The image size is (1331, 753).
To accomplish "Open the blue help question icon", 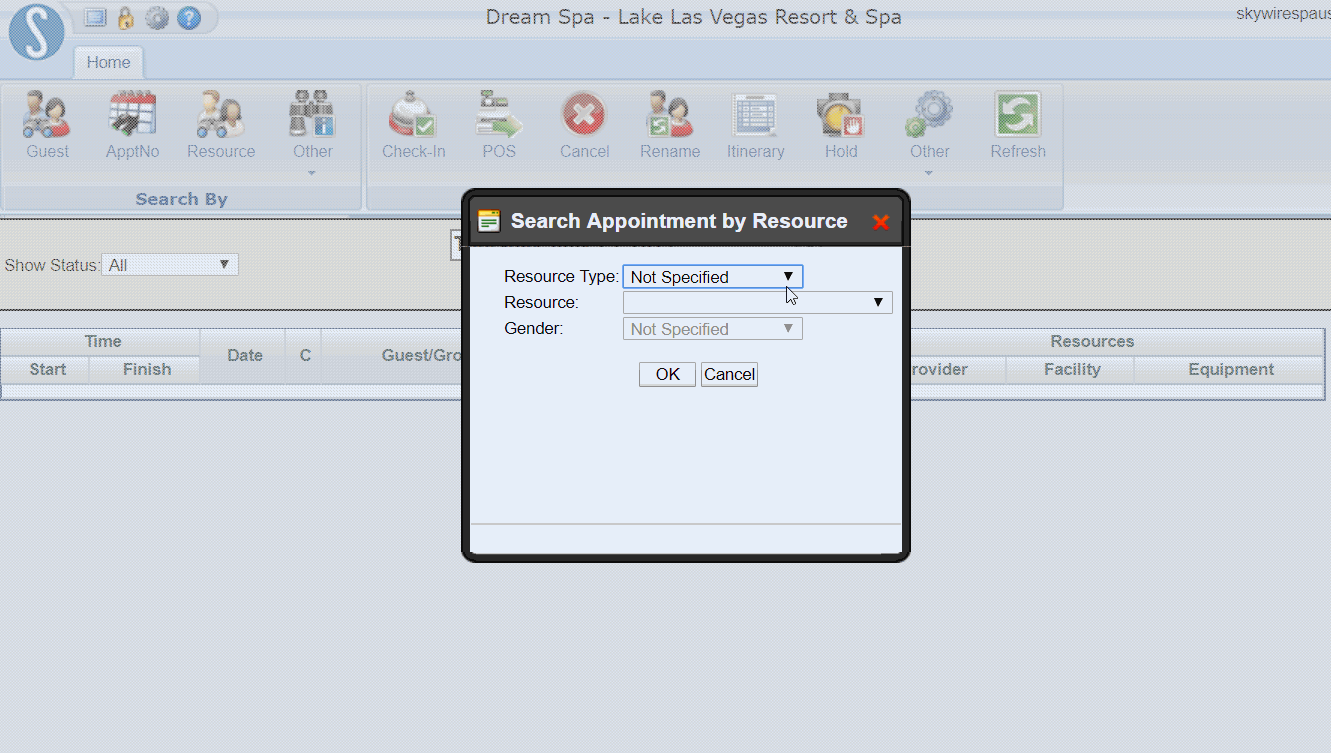I will pos(188,18).
